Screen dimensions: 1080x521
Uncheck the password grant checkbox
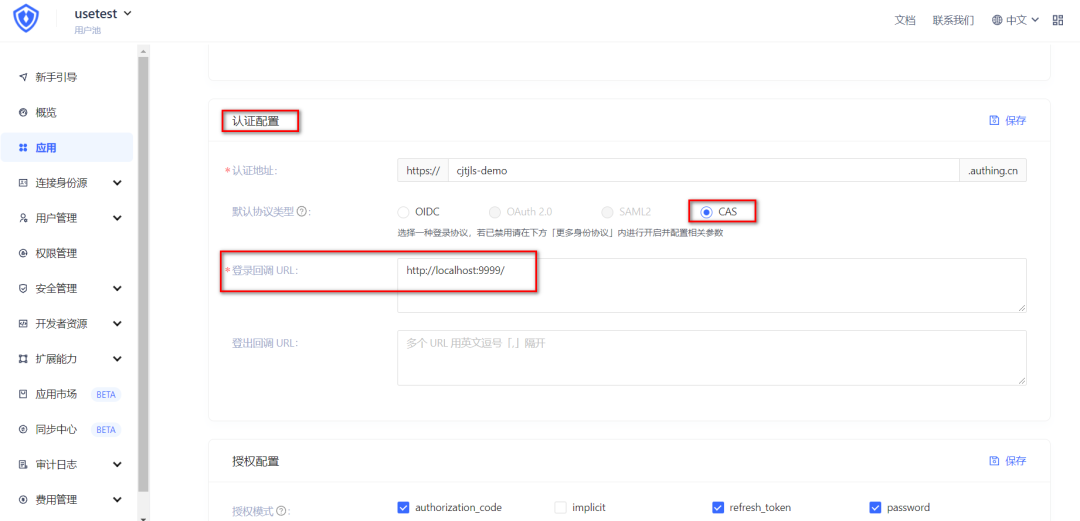(x=875, y=508)
